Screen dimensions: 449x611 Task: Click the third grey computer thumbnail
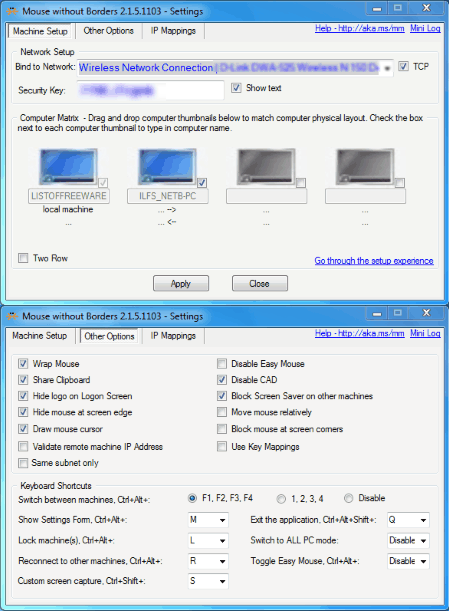pos(266,166)
